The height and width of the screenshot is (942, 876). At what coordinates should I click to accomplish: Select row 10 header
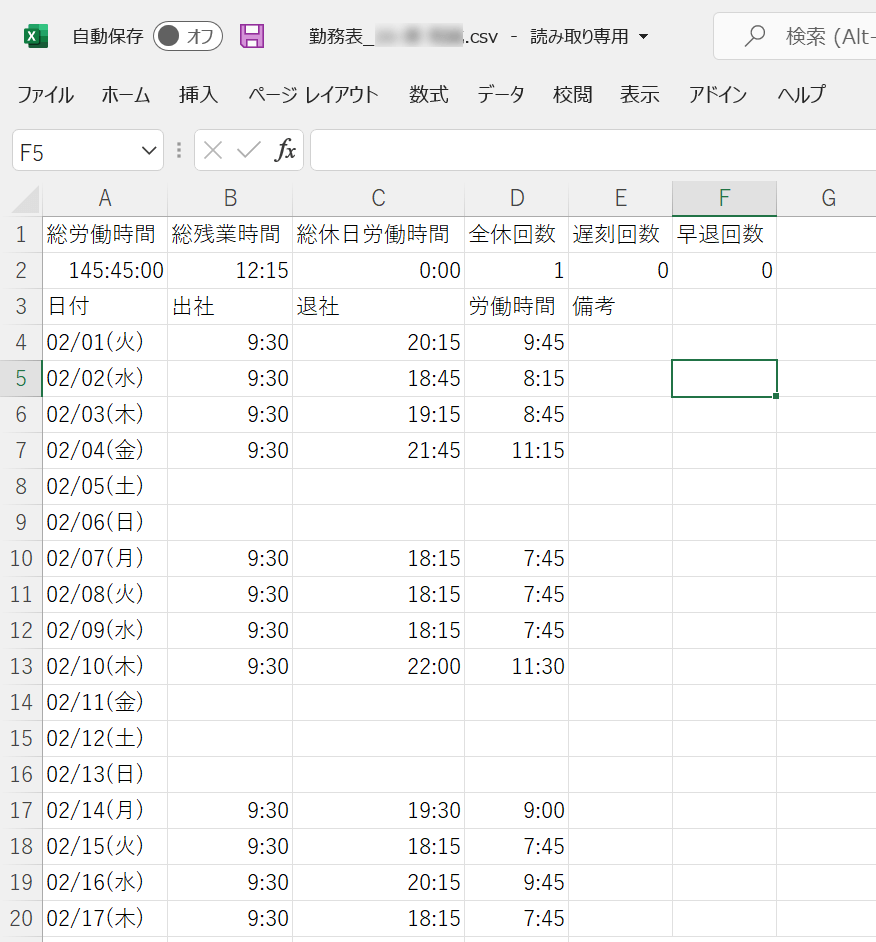[21, 559]
